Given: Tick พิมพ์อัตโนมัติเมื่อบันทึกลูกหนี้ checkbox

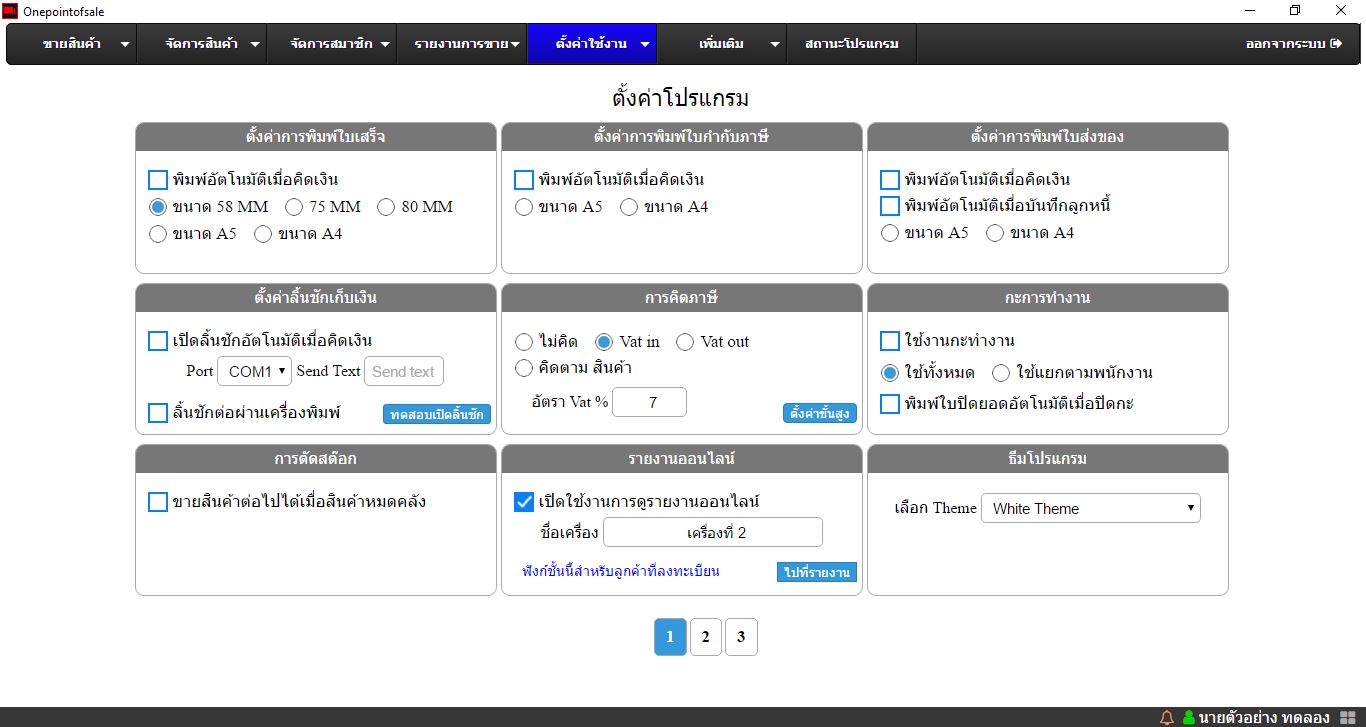Looking at the screenshot, I should click(890, 206).
